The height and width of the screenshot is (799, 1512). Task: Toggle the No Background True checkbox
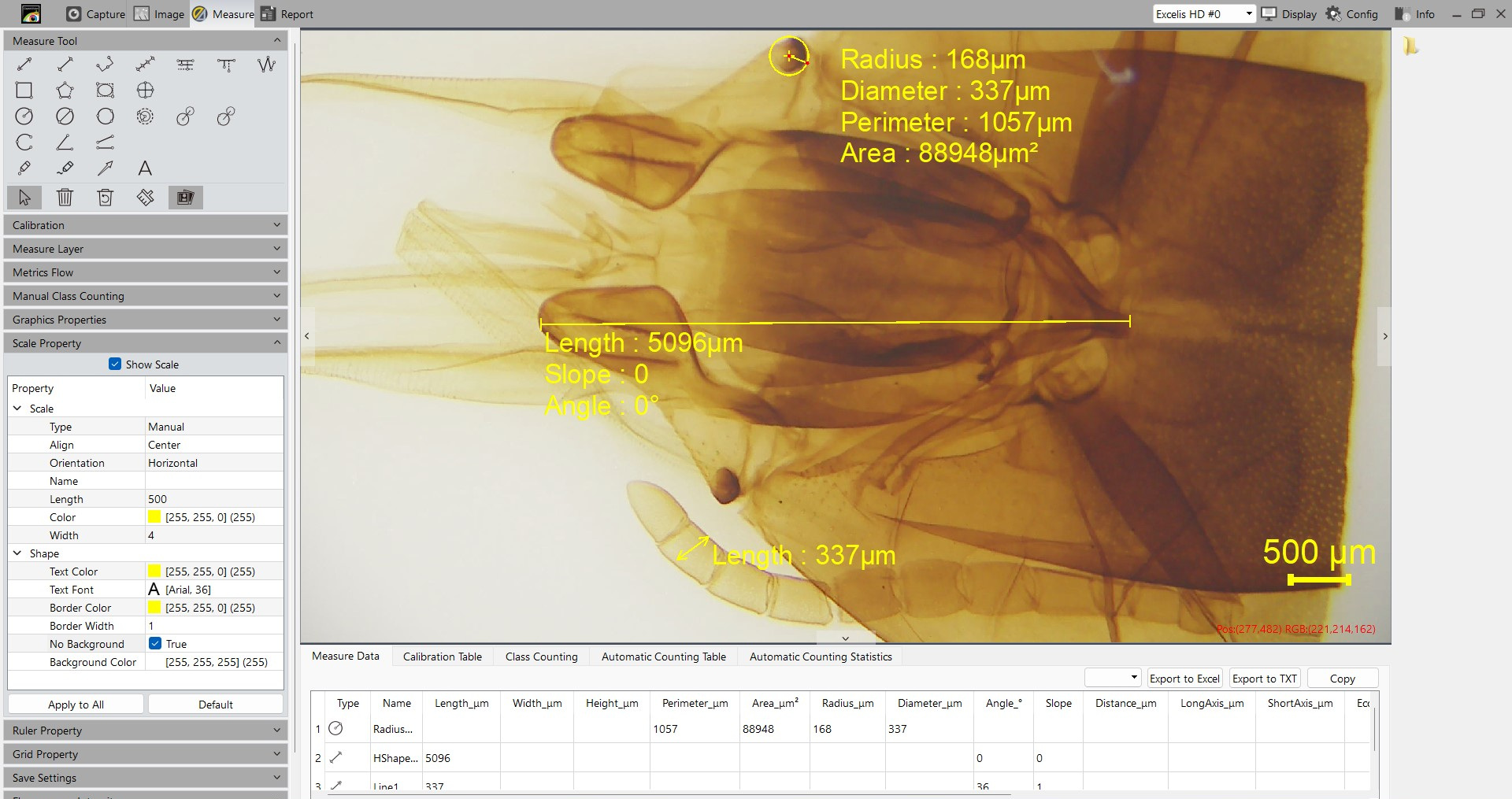[x=155, y=644]
